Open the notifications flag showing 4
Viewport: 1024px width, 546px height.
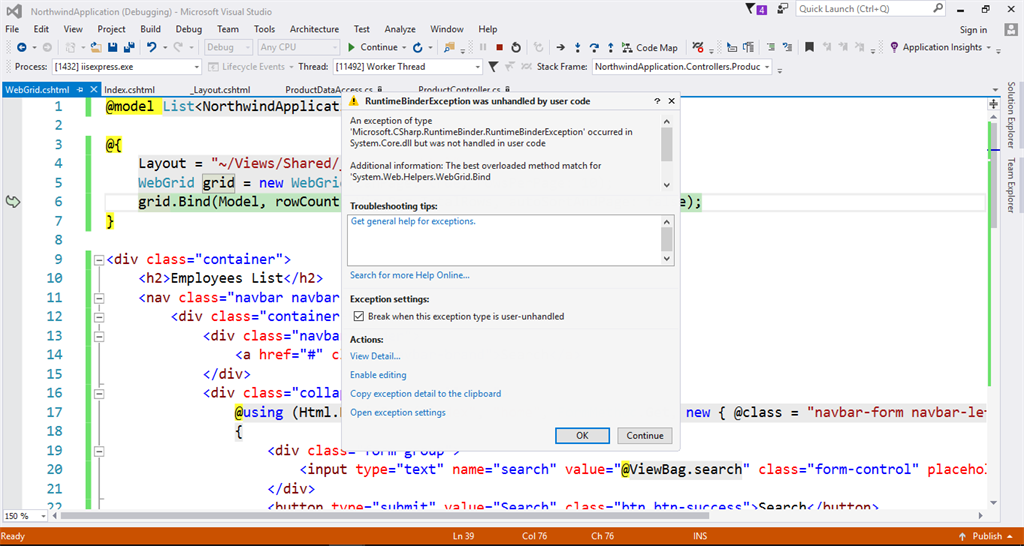tap(756, 9)
